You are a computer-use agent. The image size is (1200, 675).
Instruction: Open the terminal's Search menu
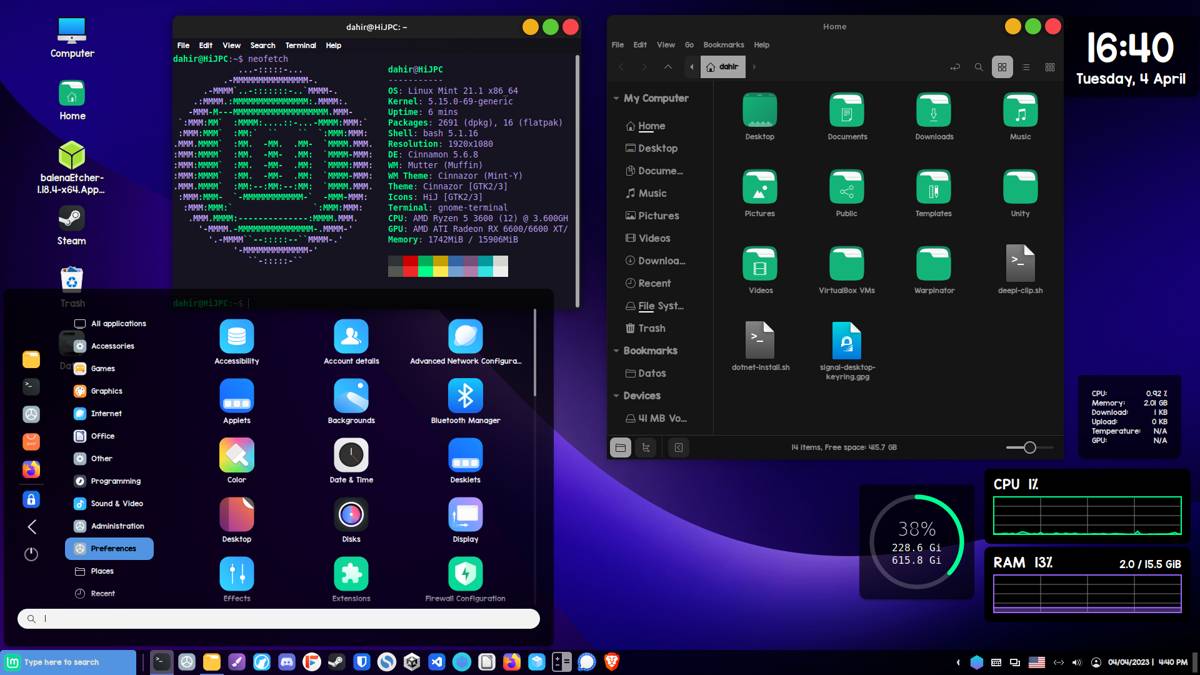tap(263, 45)
